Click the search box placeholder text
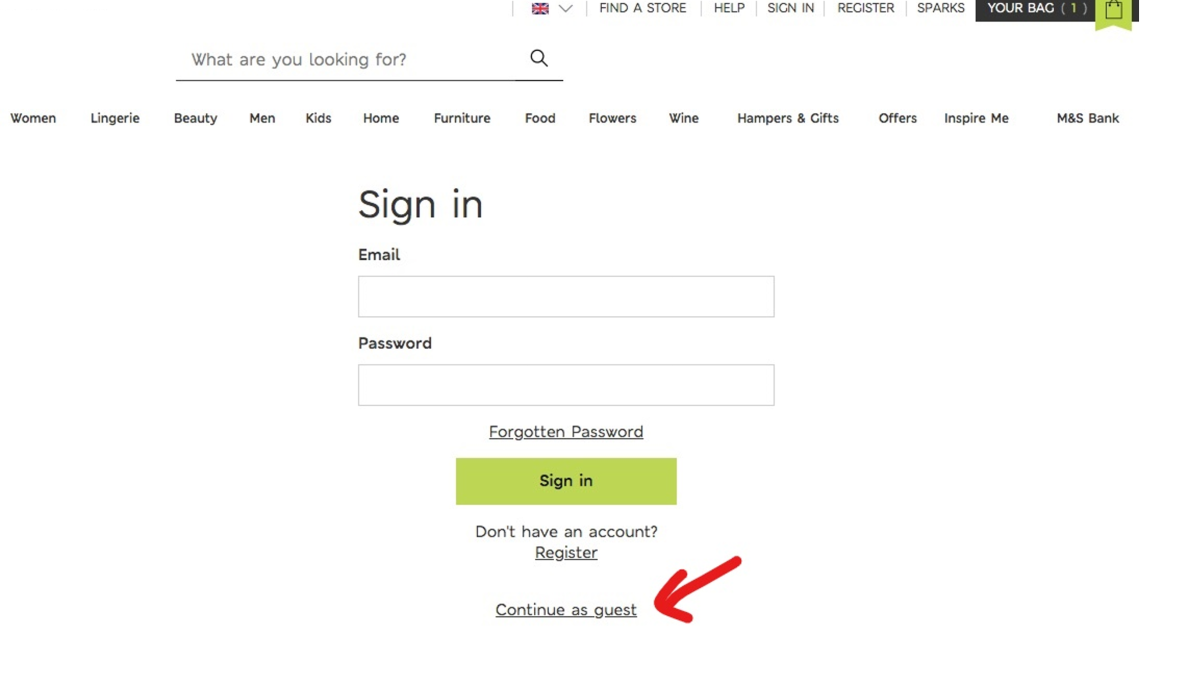This screenshot has width=1200, height=687. click(x=299, y=60)
